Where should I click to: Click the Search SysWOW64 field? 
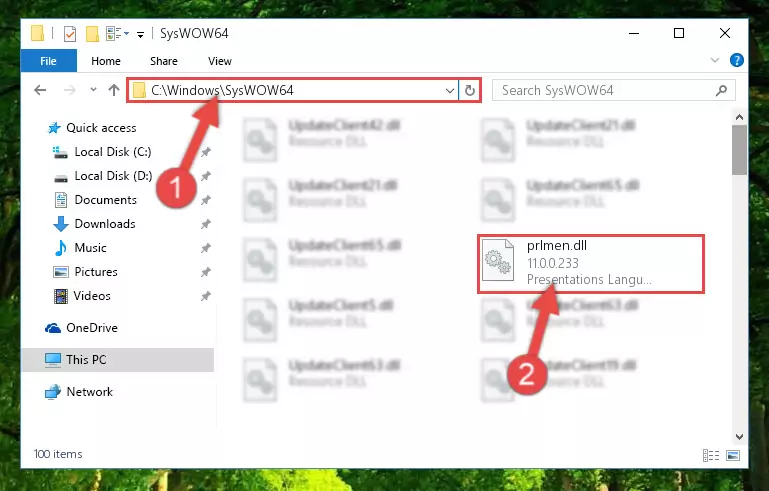(x=614, y=90)
